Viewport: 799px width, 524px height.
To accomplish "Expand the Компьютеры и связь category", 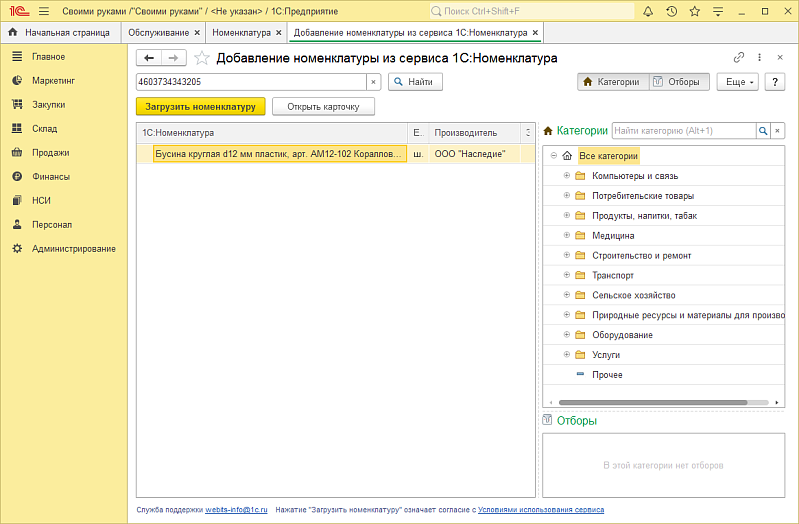I will tap(566, 176).
